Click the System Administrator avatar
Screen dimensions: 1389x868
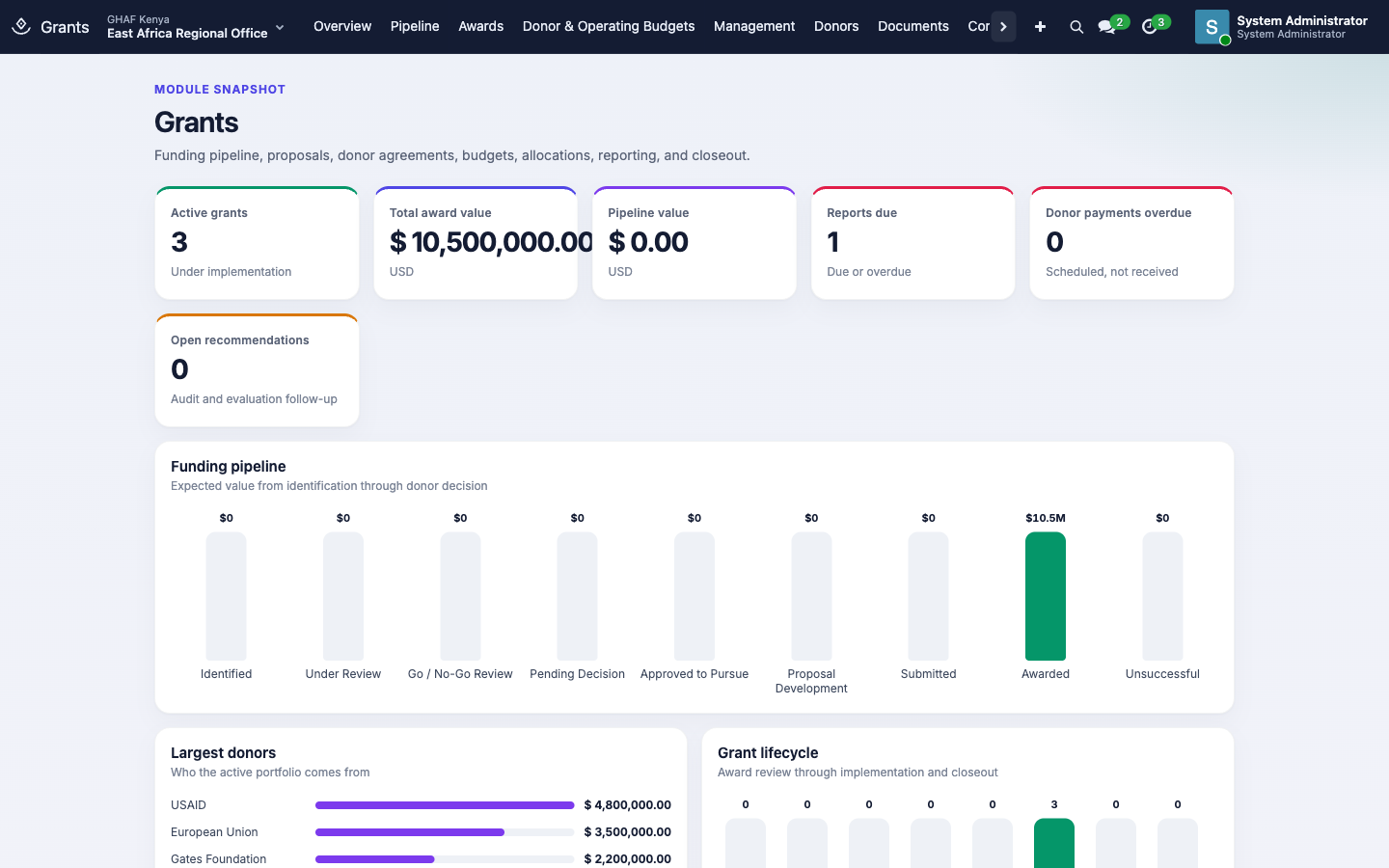1212,27
